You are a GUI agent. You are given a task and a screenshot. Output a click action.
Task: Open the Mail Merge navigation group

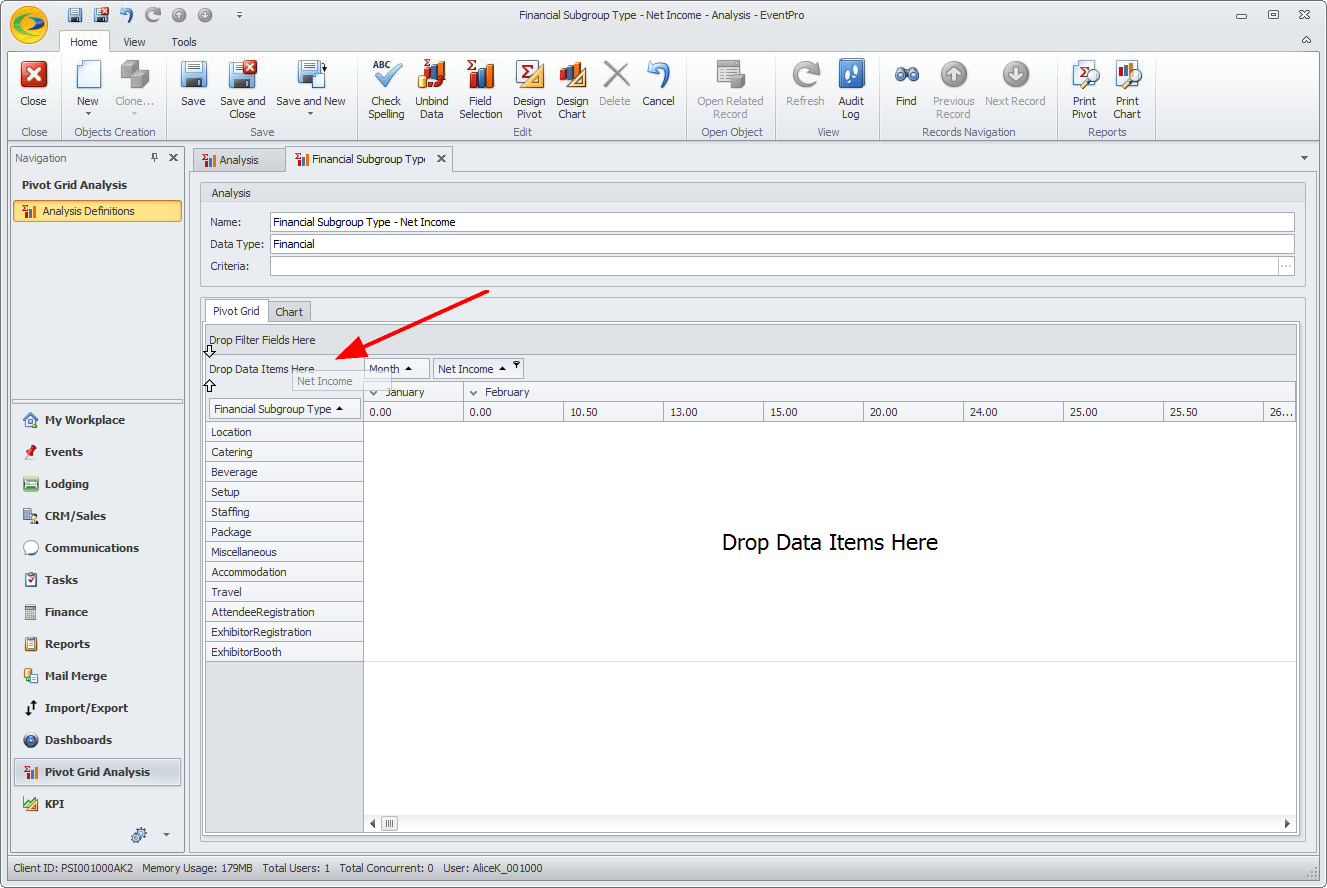click(x=98, y=676)
